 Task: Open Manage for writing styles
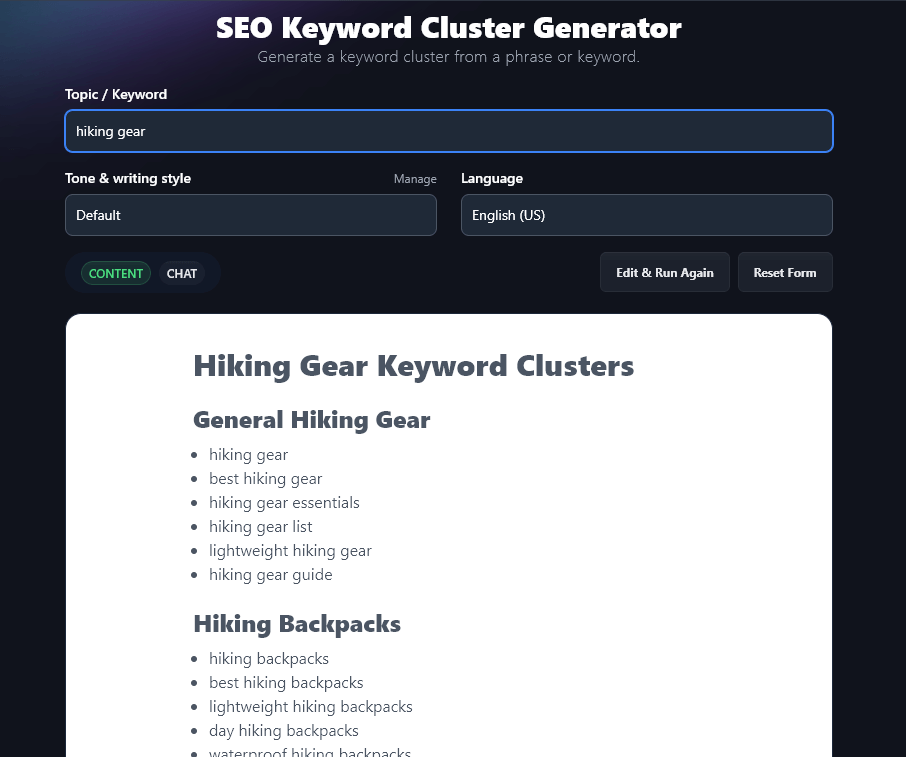tap(415, 179)
